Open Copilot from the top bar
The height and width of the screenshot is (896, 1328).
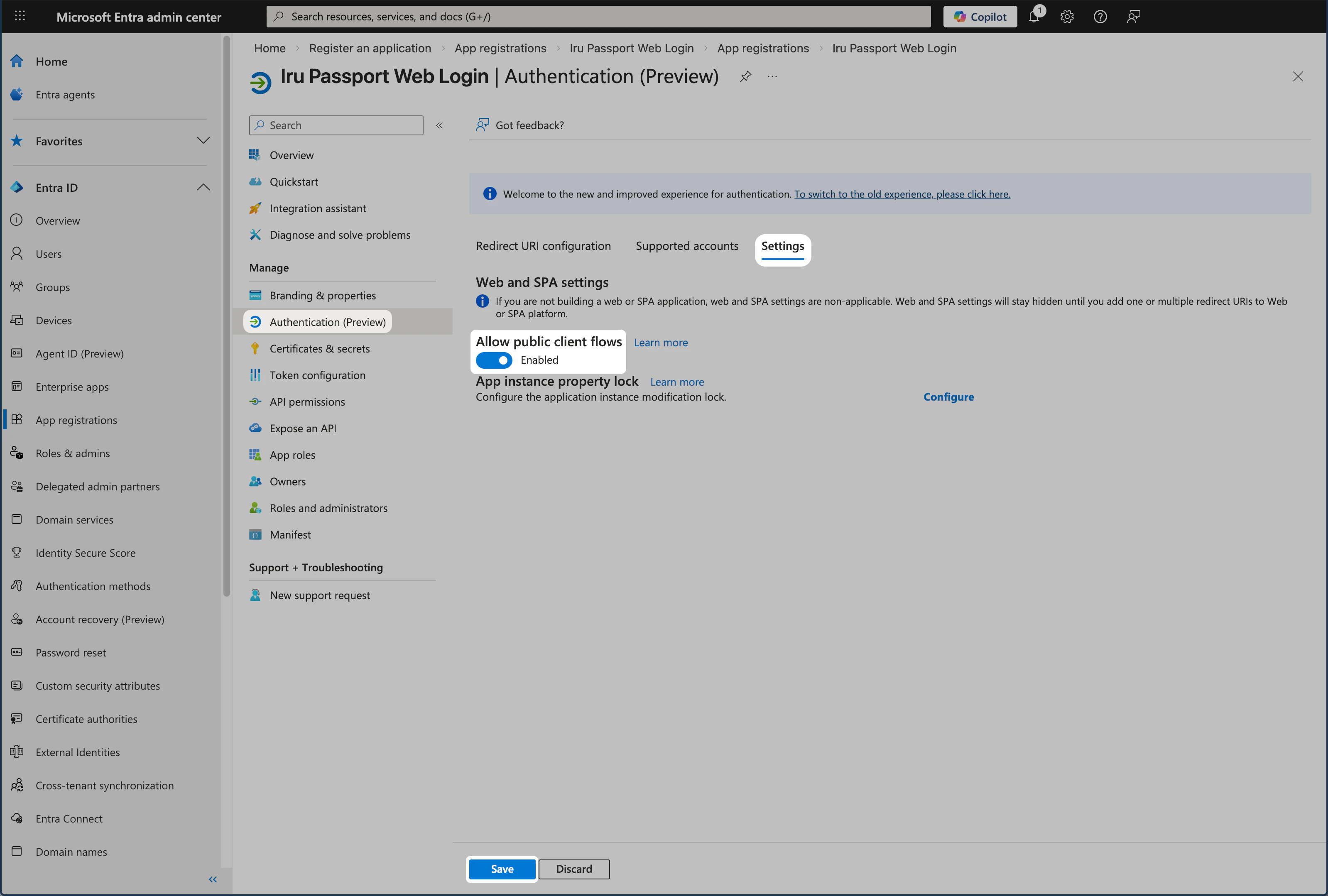980,16
